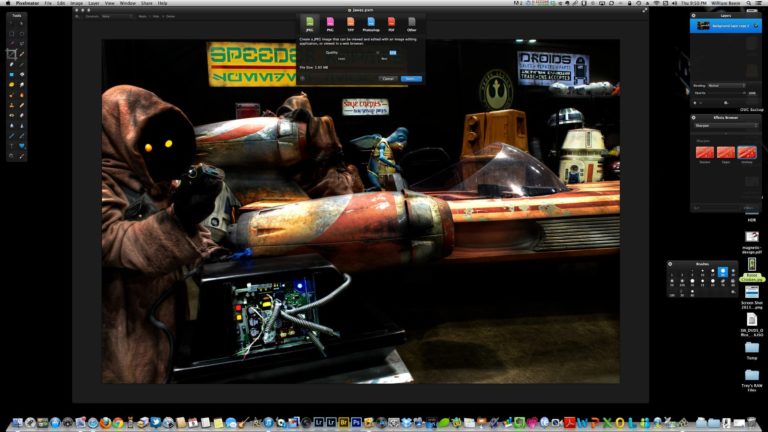Pick the highlighted brush preset
The image size is (768, 432).
[x=722, y=271]
